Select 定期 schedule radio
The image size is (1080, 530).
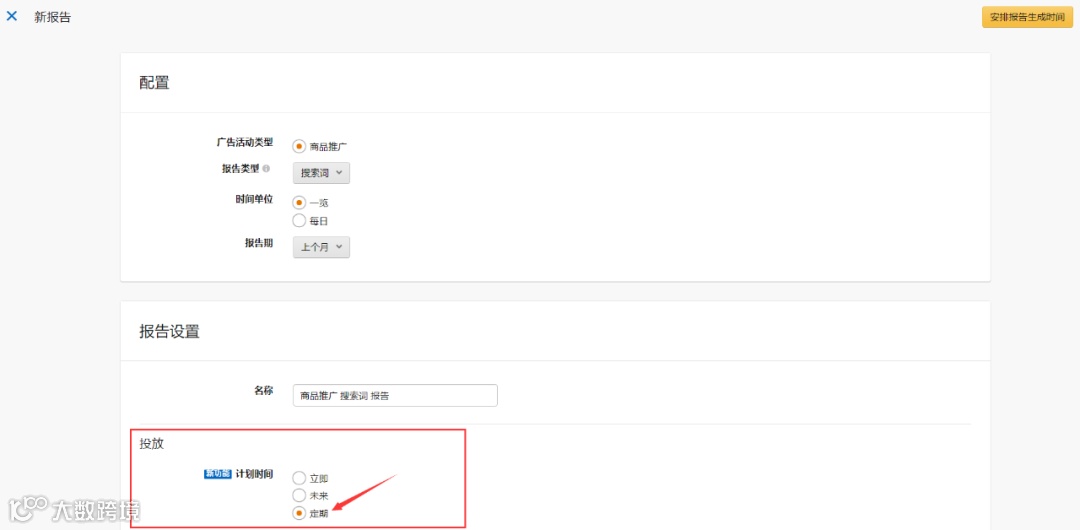click(x=299, y=513)
